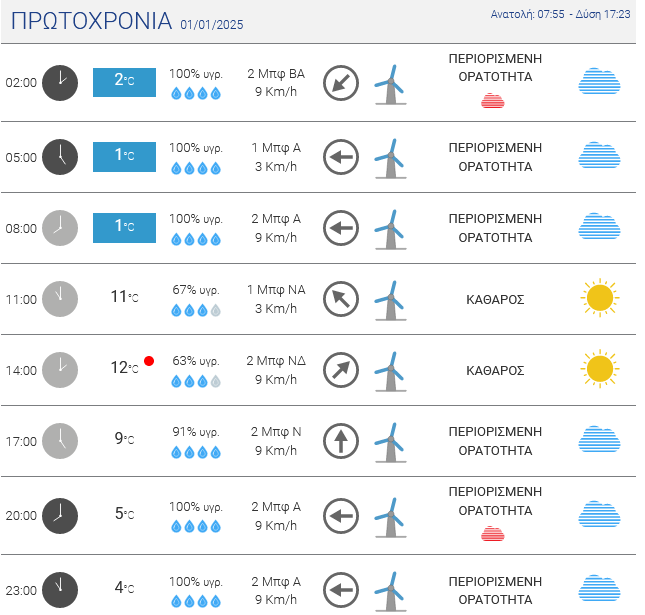Screen dimensions: 645x615
Task: Click the red warning cloud at 20:00
Action: tap(493, 533)
